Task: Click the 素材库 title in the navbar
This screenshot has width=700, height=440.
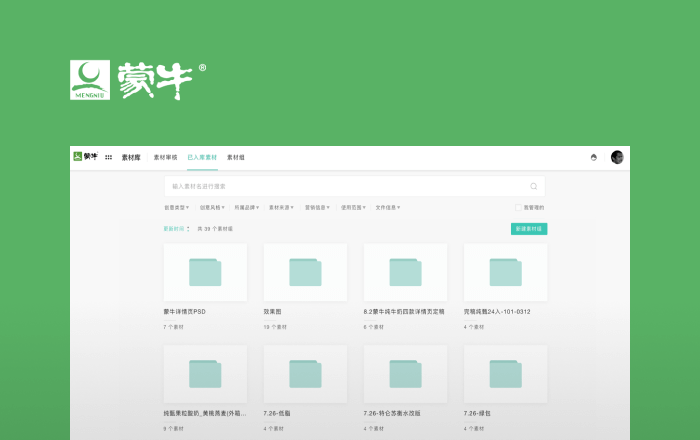Action: click(x=131, y=158)
